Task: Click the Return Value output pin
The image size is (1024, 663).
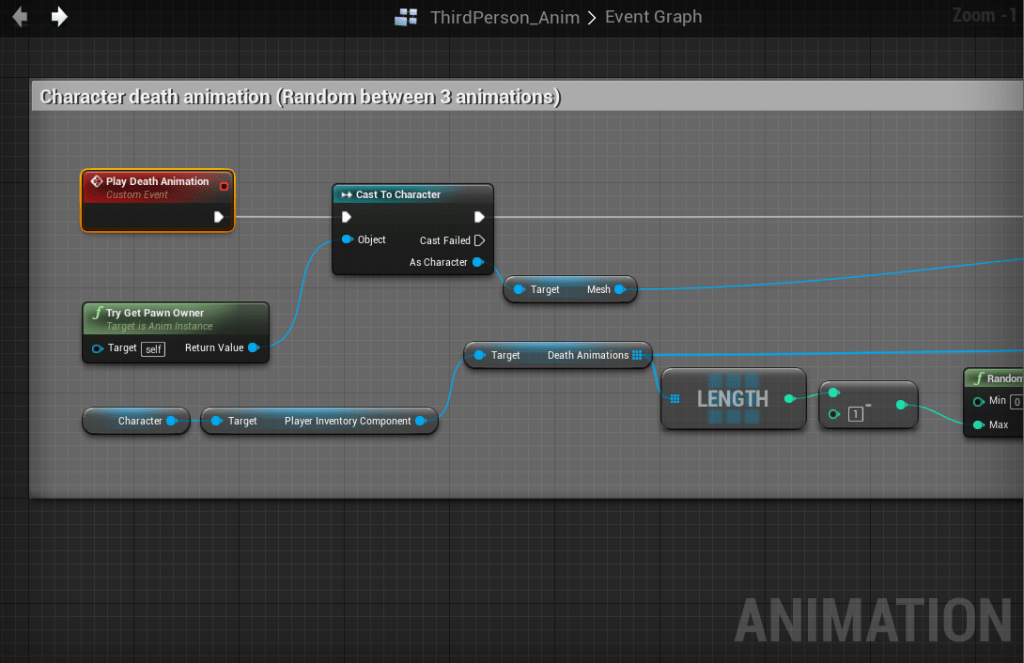Action: 253,348
